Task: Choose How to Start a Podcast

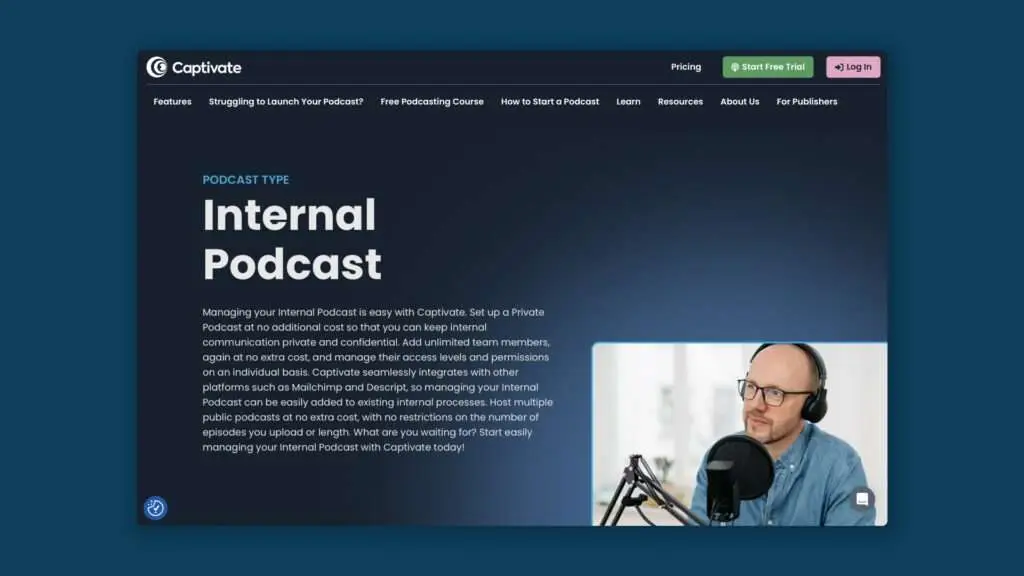Action: coord(550,101)
